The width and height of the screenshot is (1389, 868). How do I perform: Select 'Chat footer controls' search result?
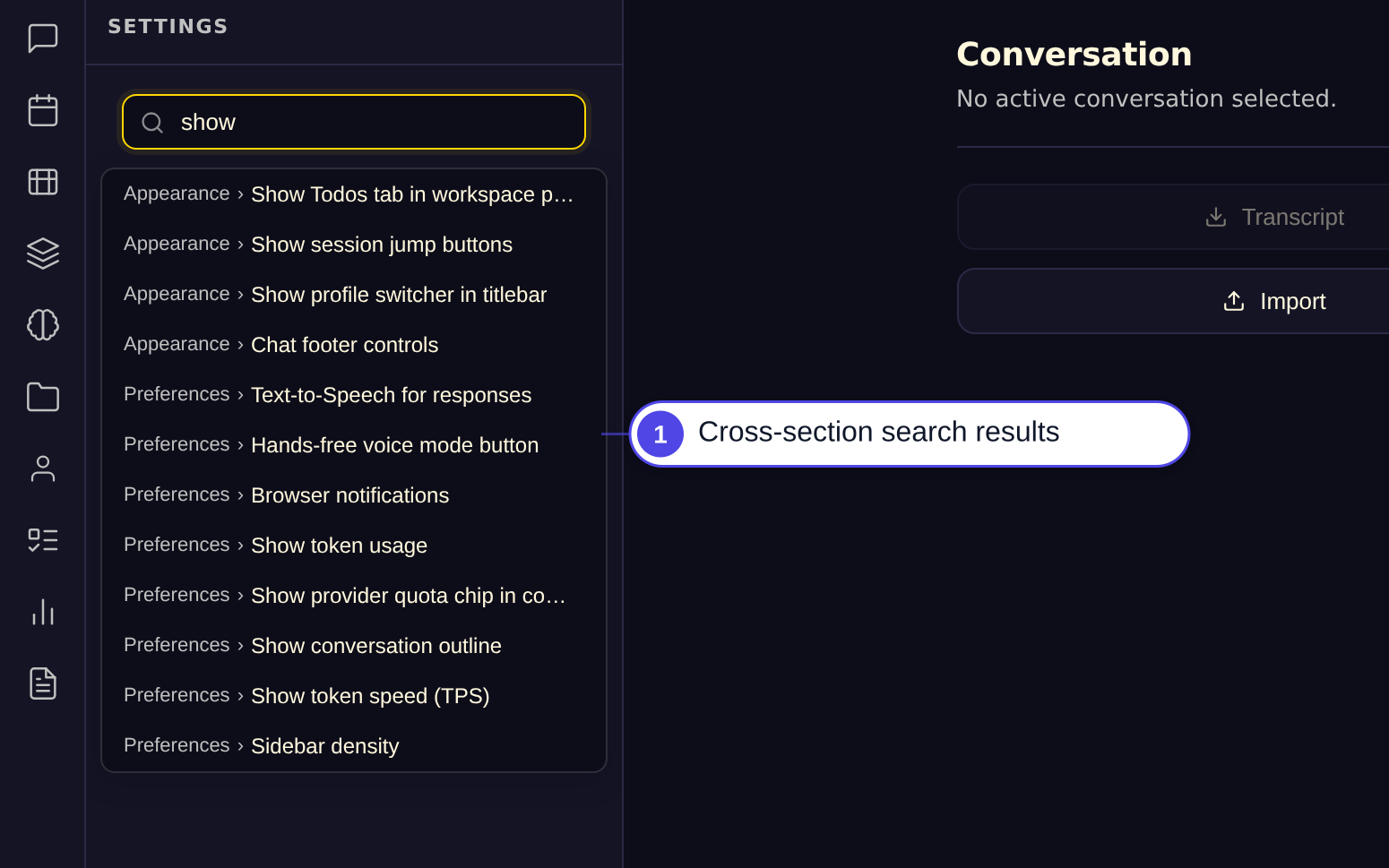click(354, 345)
